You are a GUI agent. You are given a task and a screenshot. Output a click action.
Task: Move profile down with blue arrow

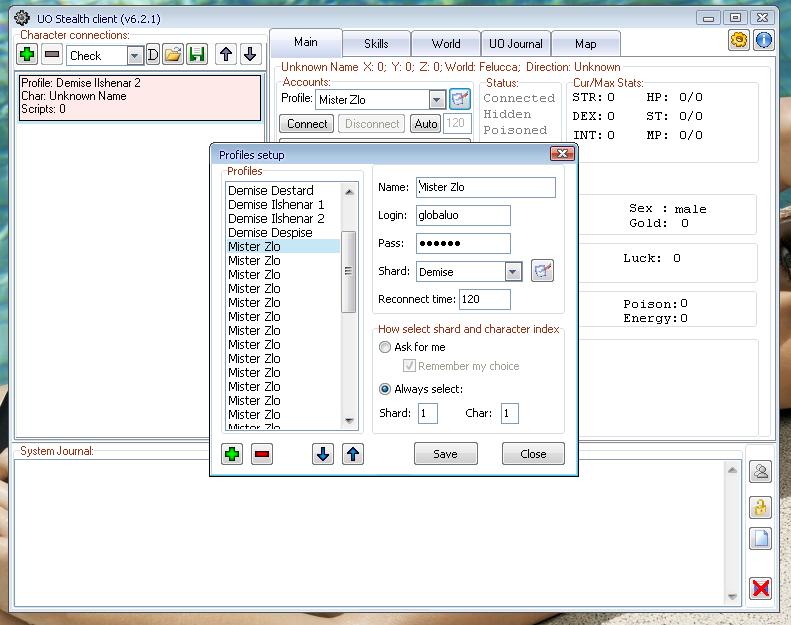[323, 454]
